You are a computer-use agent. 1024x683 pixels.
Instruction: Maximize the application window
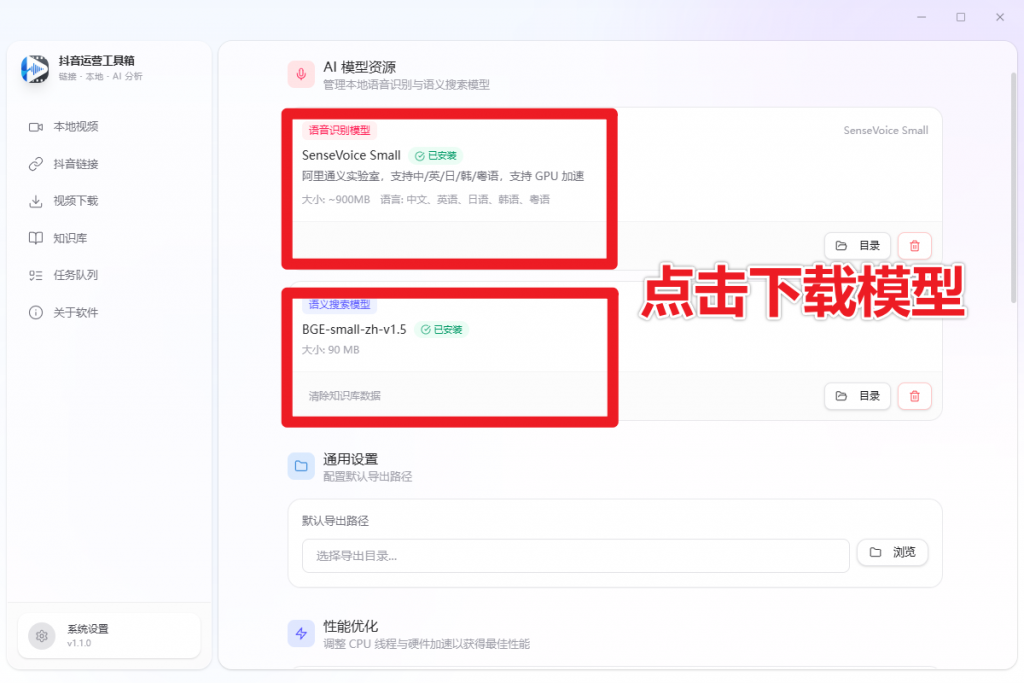click(x=960, y=17)
